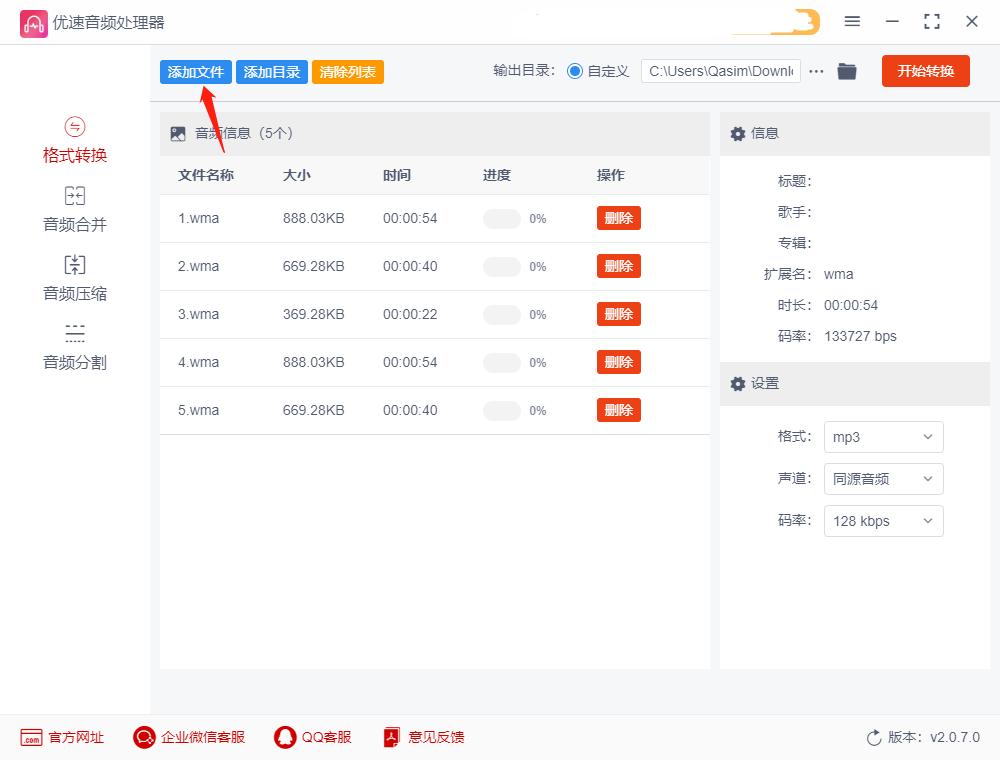Delete 3.wma using its 删除 button

tap(618, 313)
